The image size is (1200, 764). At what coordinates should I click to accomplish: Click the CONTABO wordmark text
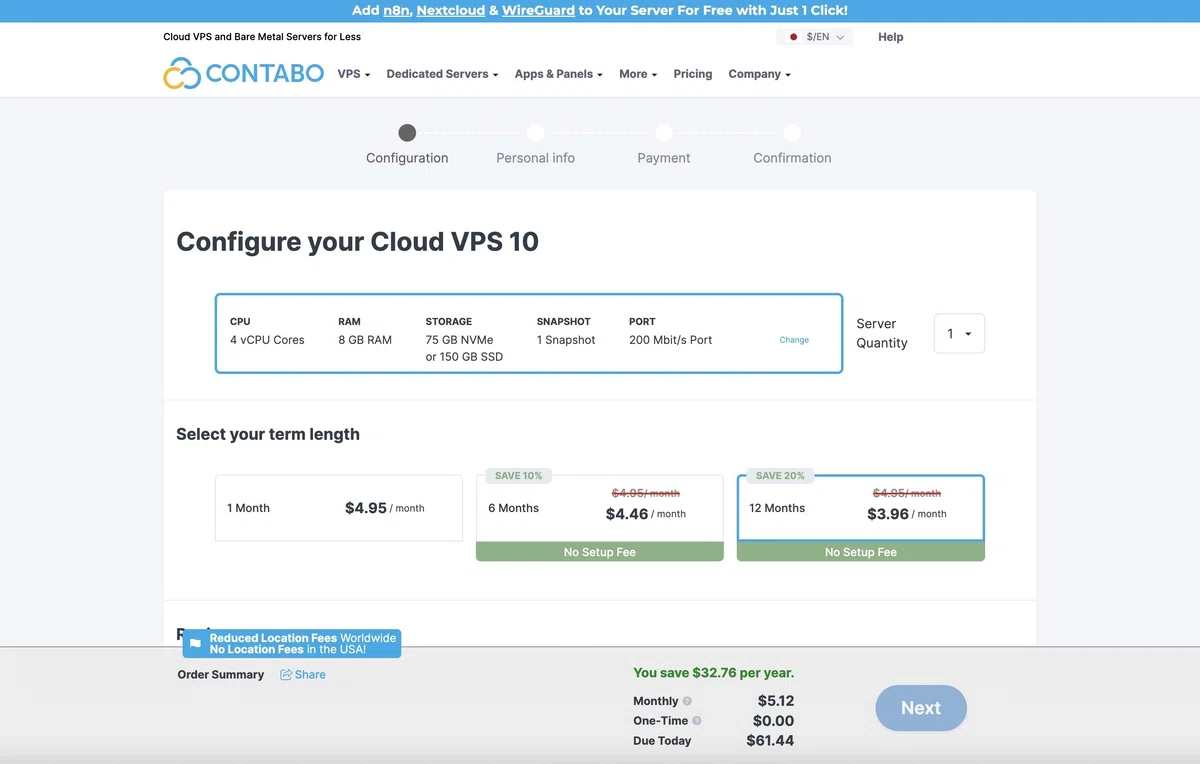pyautogui.click(x=265, y=74)
